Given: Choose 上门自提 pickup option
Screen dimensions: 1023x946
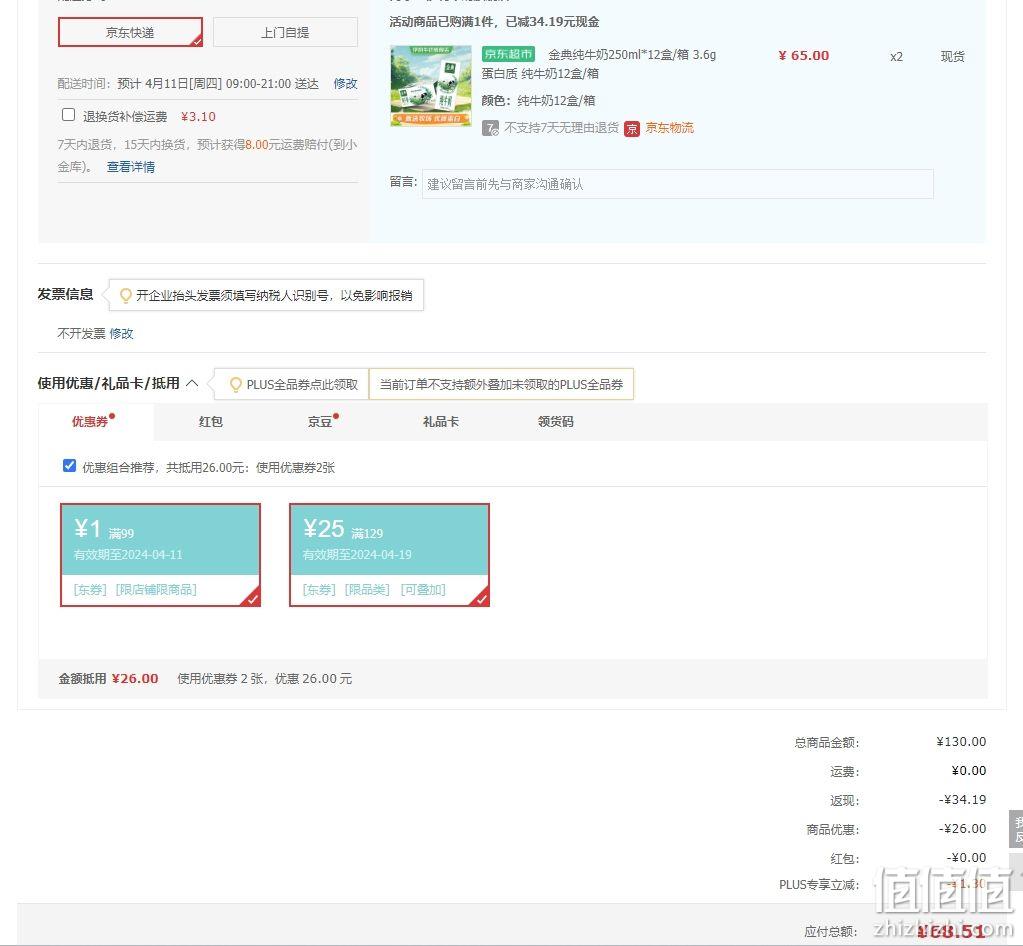Looking at the screenshot, I should click(x=285, y=32).
